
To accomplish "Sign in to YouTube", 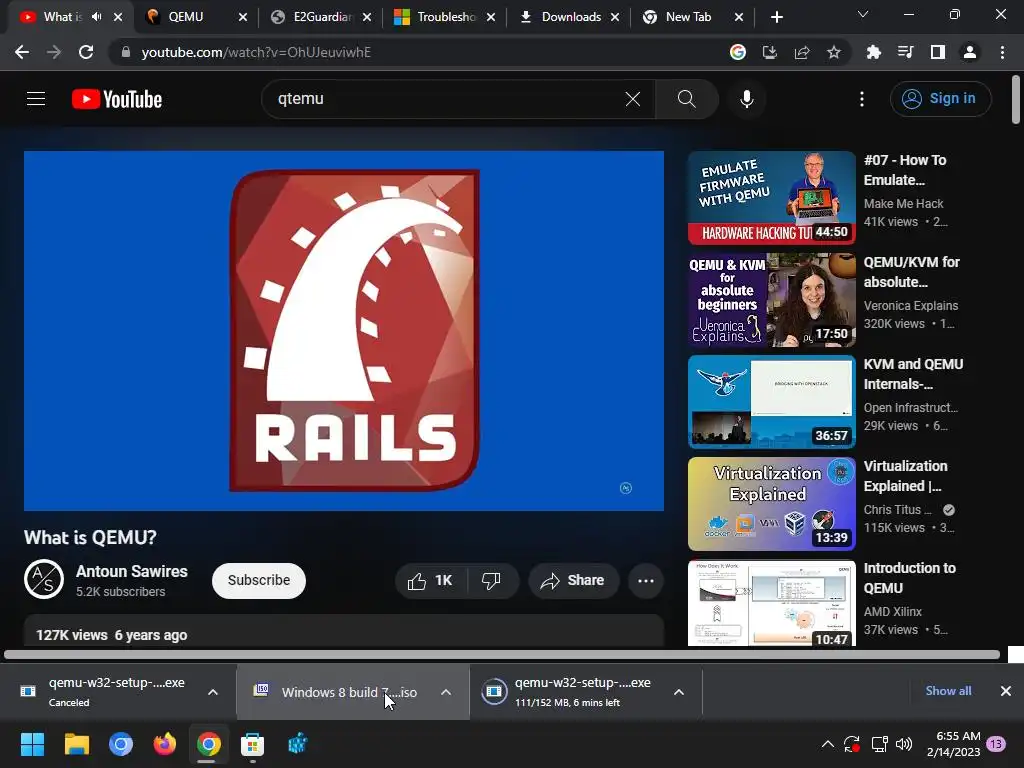I will (940, 99).
